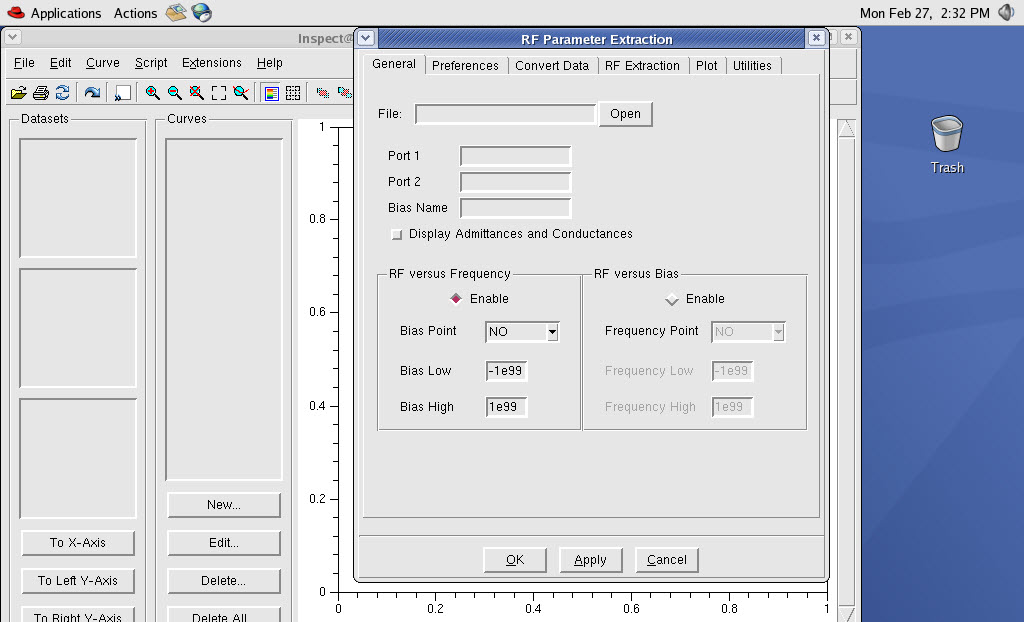Screen dimensions: 1024x622
Task: Click the open file folder icon in Inspect toolbar
Action: (18, 93)
